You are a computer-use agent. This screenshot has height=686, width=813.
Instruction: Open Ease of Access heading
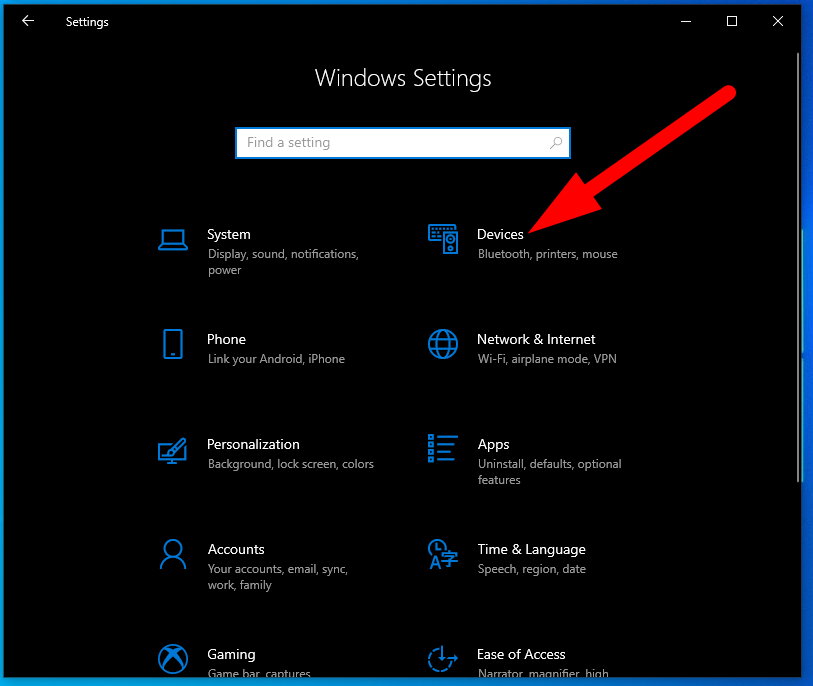pos(521,654)
